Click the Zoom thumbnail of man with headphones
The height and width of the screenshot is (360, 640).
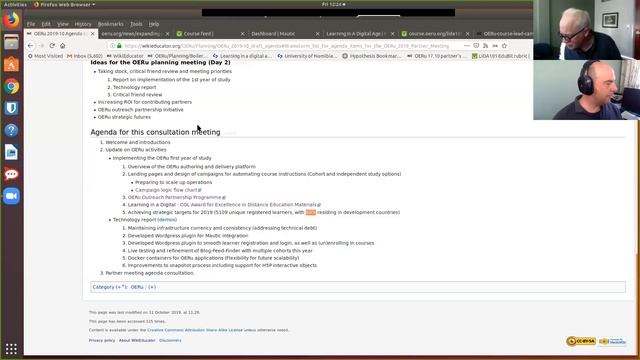(587, 90)
